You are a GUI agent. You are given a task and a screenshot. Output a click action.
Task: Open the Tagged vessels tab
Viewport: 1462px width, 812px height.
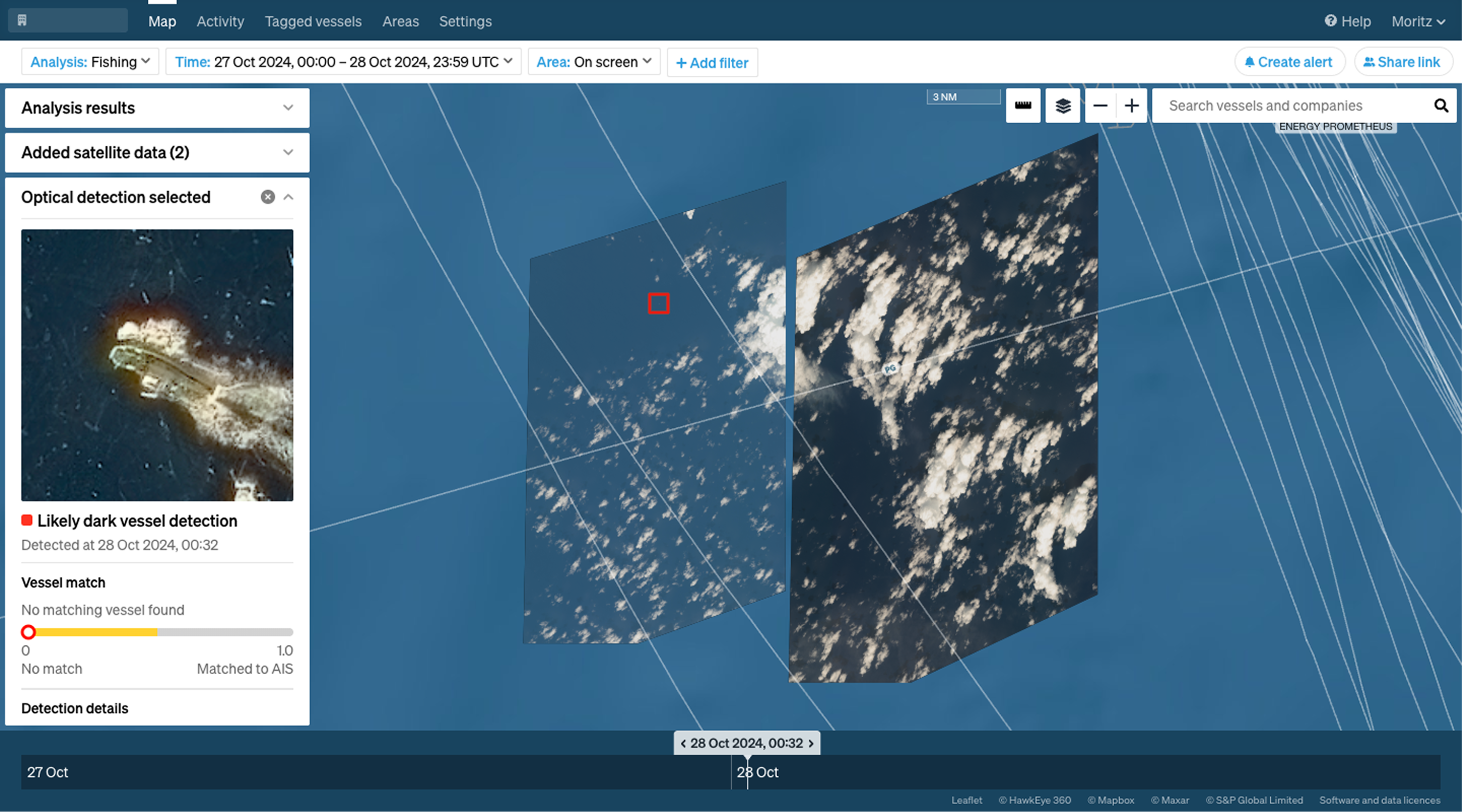[313, 22]
